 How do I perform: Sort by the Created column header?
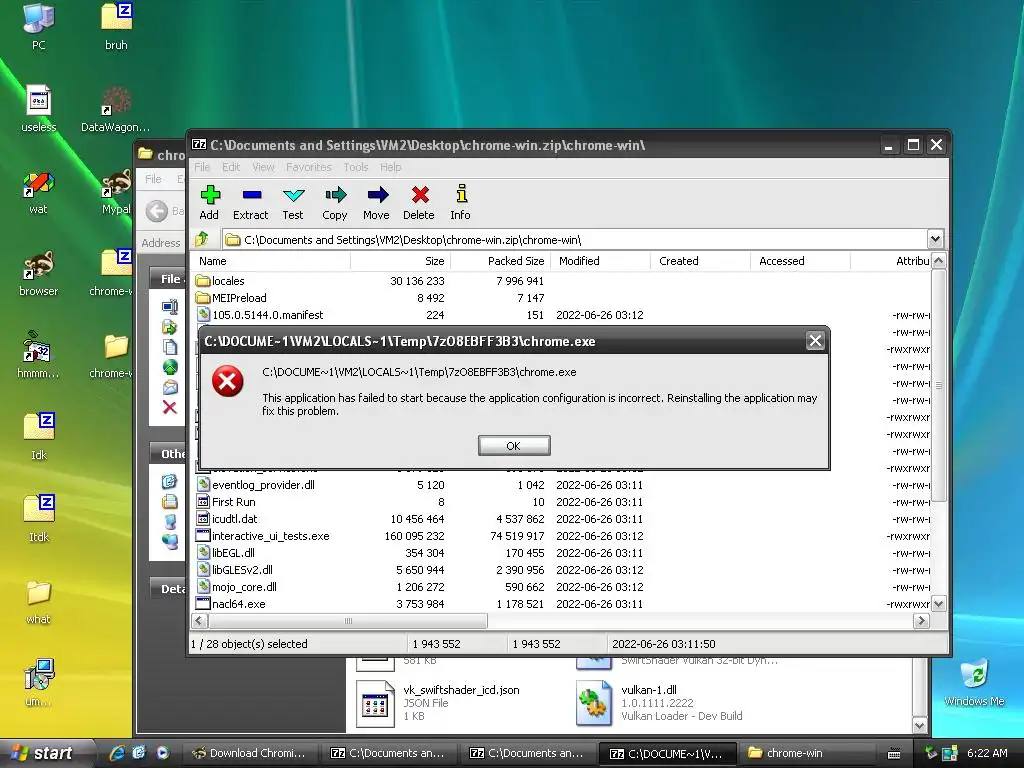tap(700, 261)
